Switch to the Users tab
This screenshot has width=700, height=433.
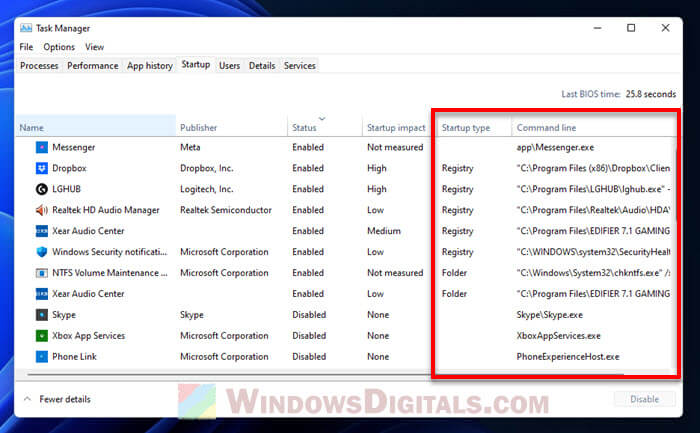(229, 66)
